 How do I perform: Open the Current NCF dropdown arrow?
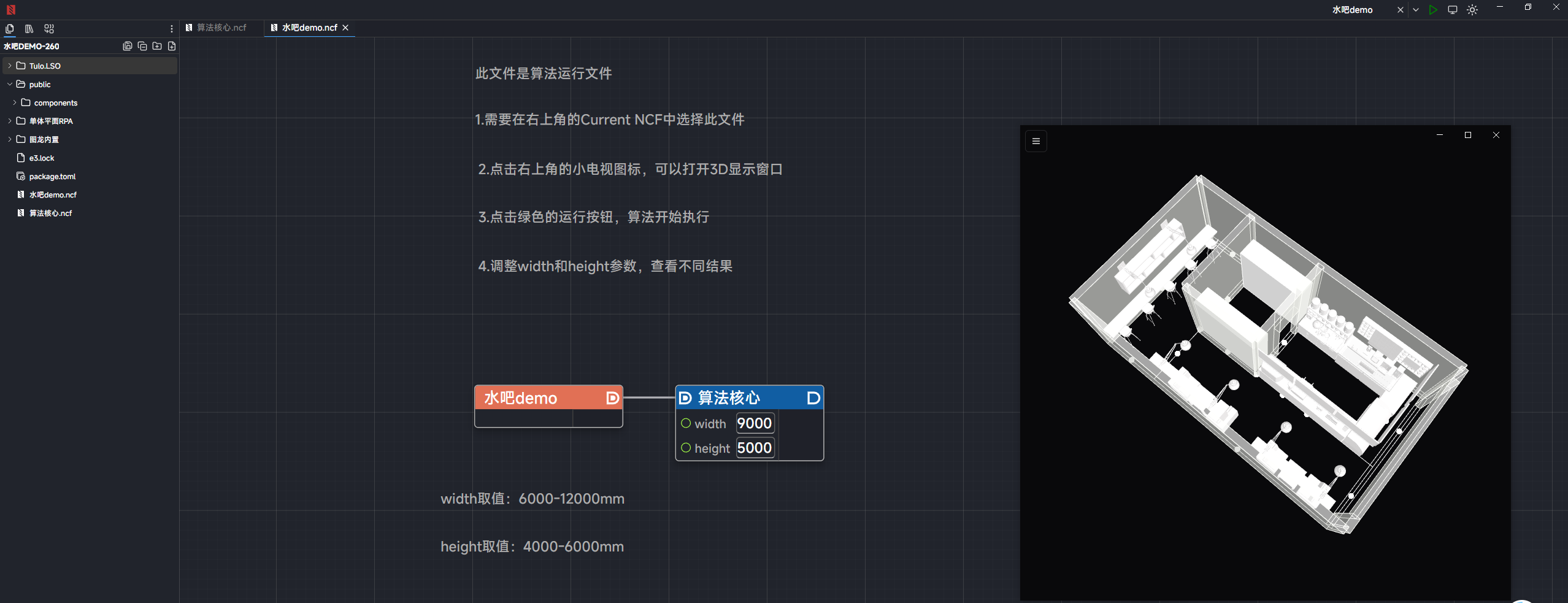pyautogui.click(x=1416, y=10)
